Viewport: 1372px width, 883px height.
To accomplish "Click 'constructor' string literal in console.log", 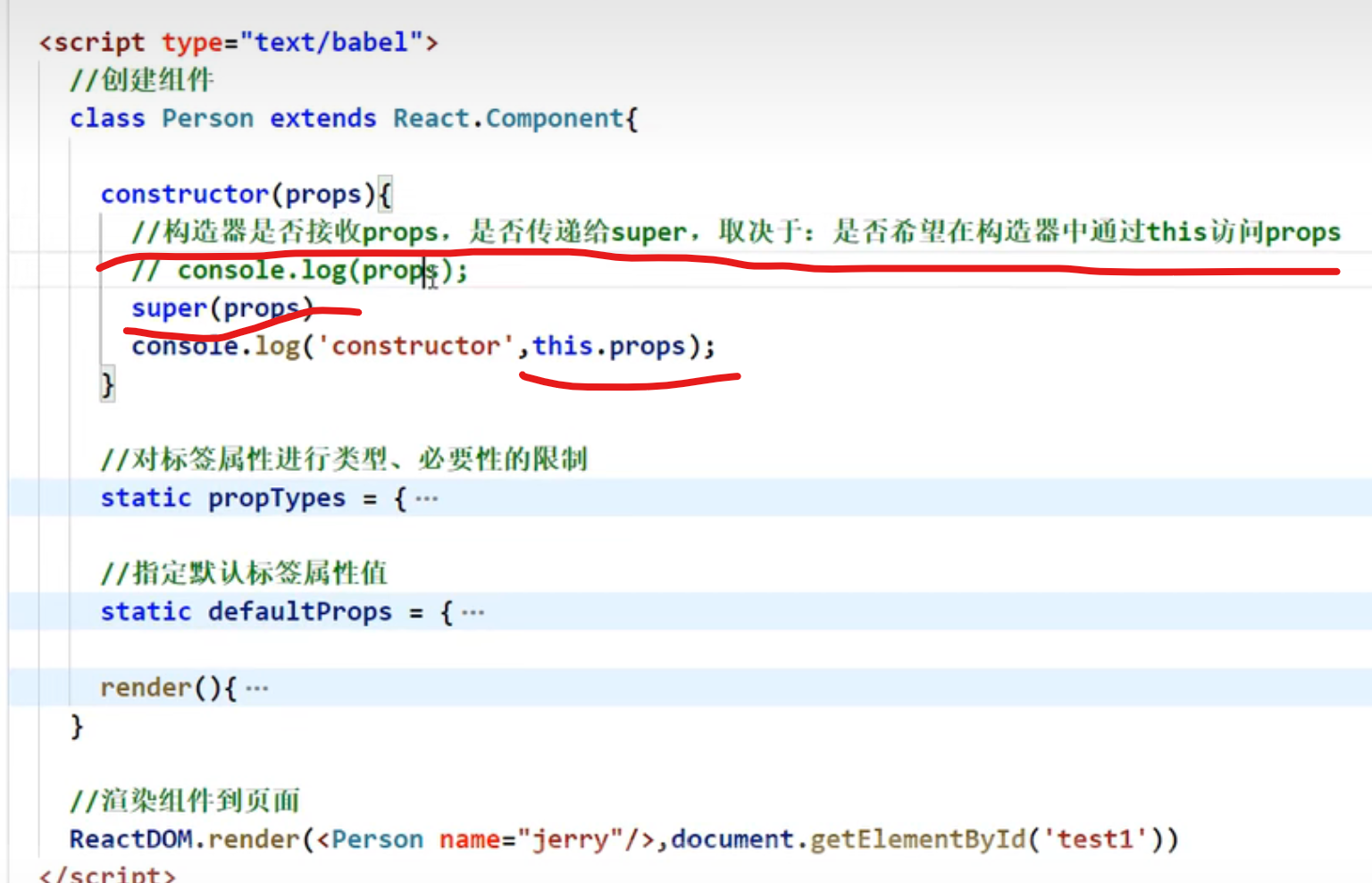I will click(x=415, y=346).
